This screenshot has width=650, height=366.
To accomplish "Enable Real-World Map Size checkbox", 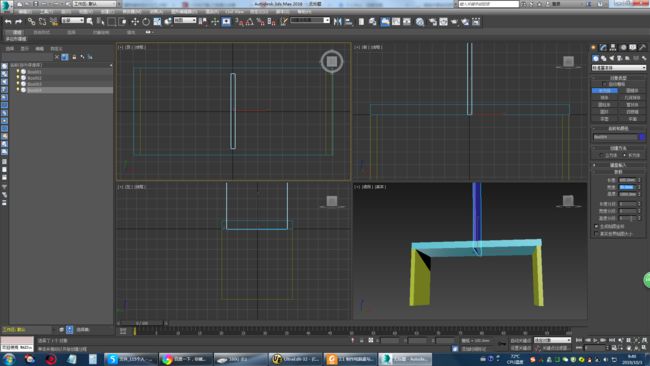I will [x=597, y=234].
